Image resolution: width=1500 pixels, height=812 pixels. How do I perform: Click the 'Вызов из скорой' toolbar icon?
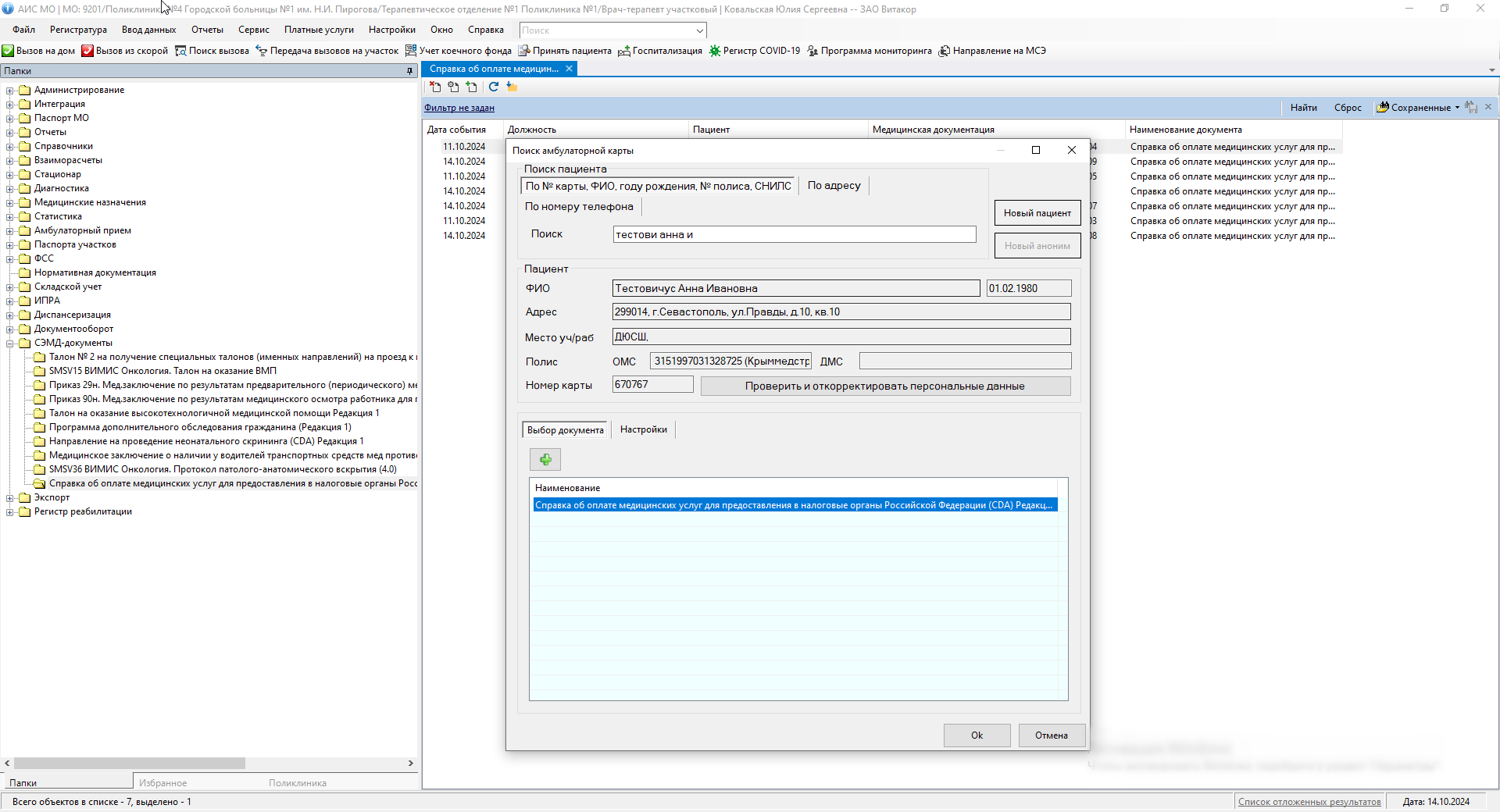click(87, 51)
